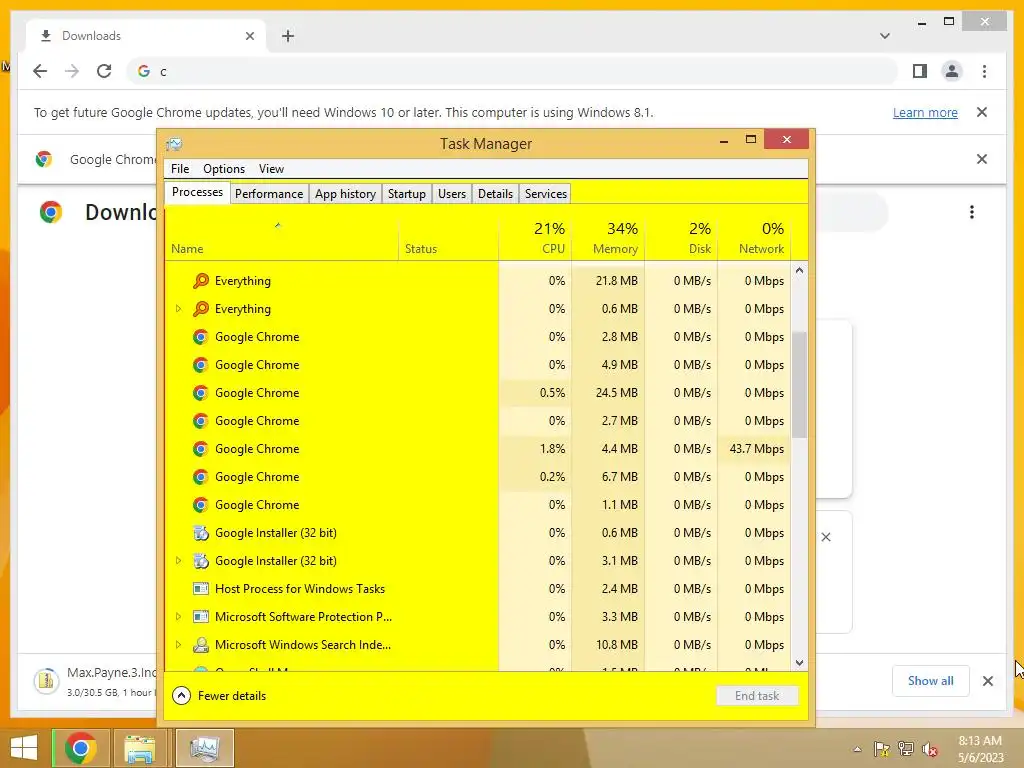Click the Microsoft Software Protection Platform icon
This screenshot has width=1024, height=768.
(200, 617)
